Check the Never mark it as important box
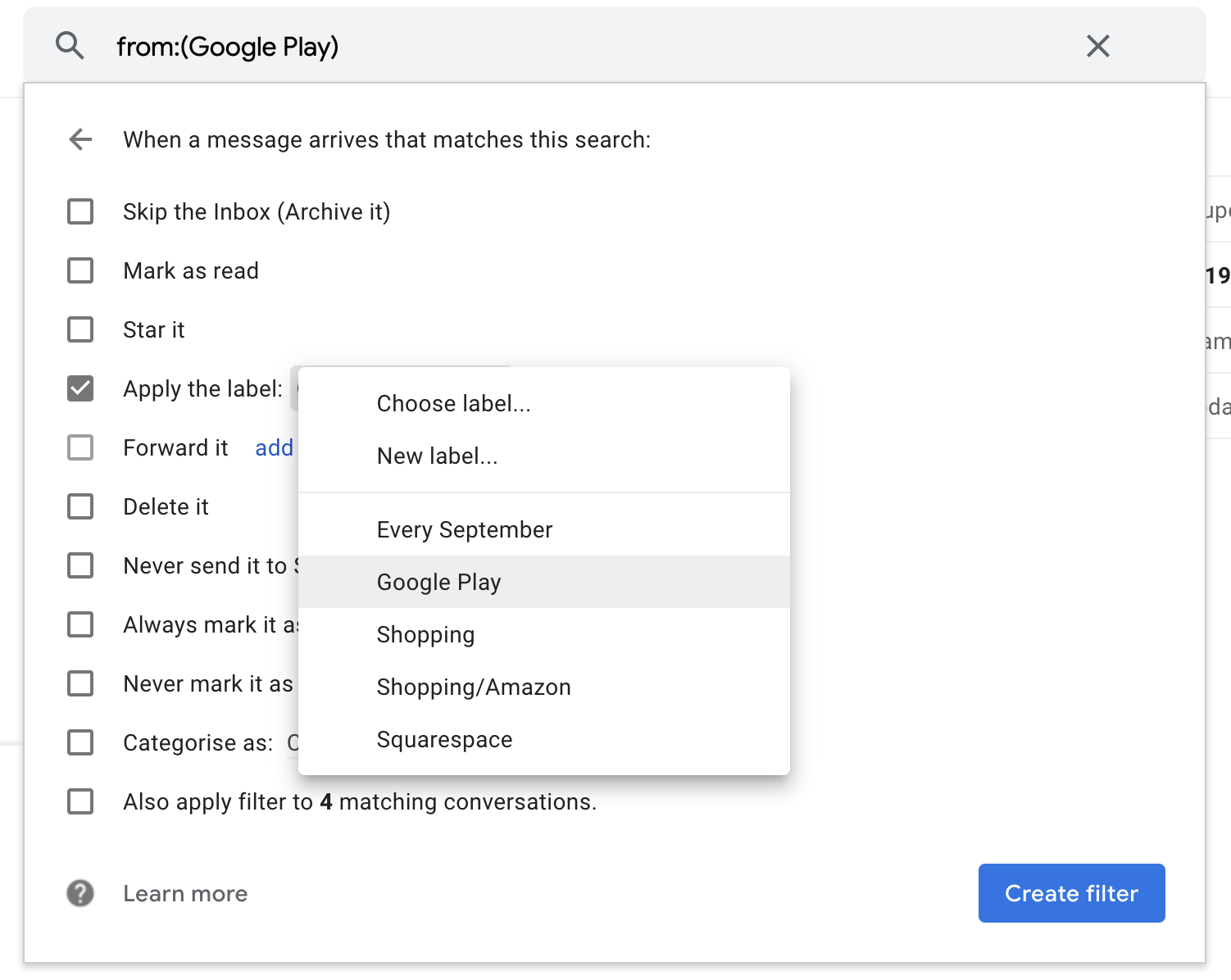1231x980 pixels. tap(80, 683)
